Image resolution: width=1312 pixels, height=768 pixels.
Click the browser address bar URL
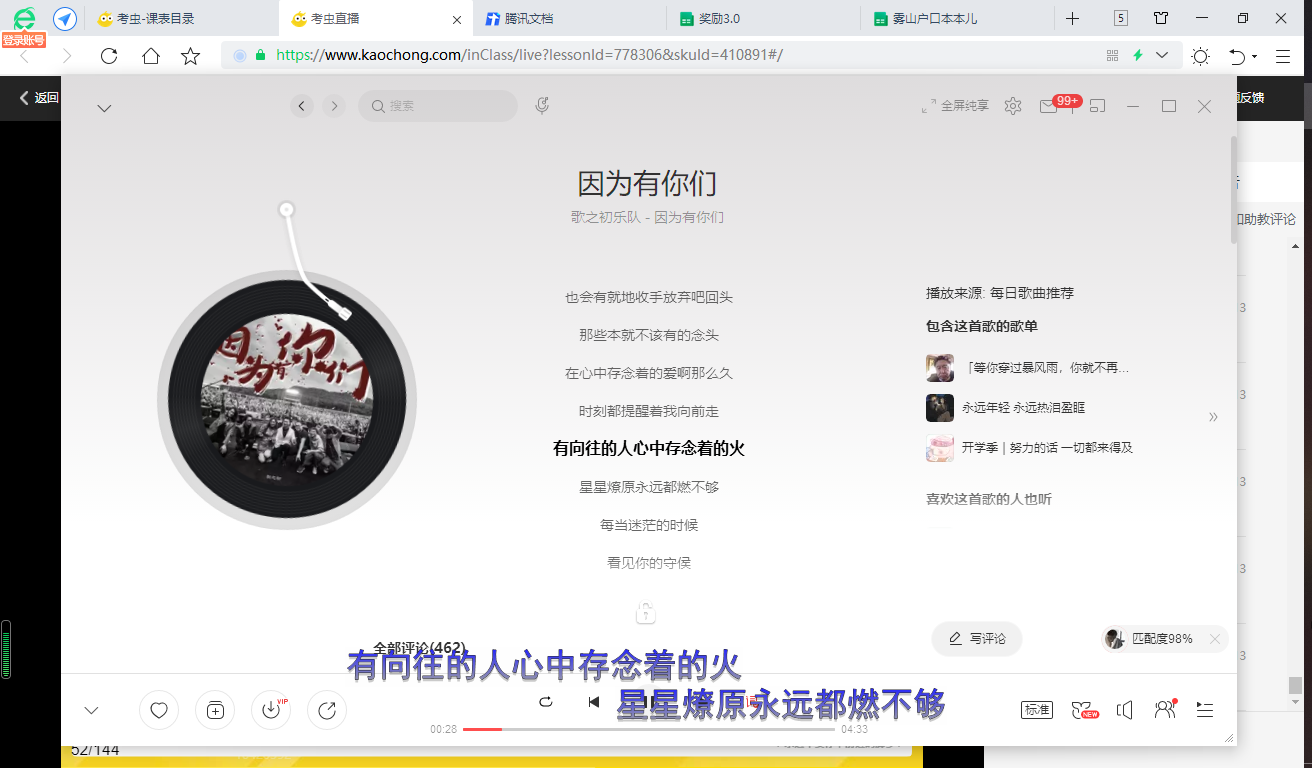click(529, 55)
